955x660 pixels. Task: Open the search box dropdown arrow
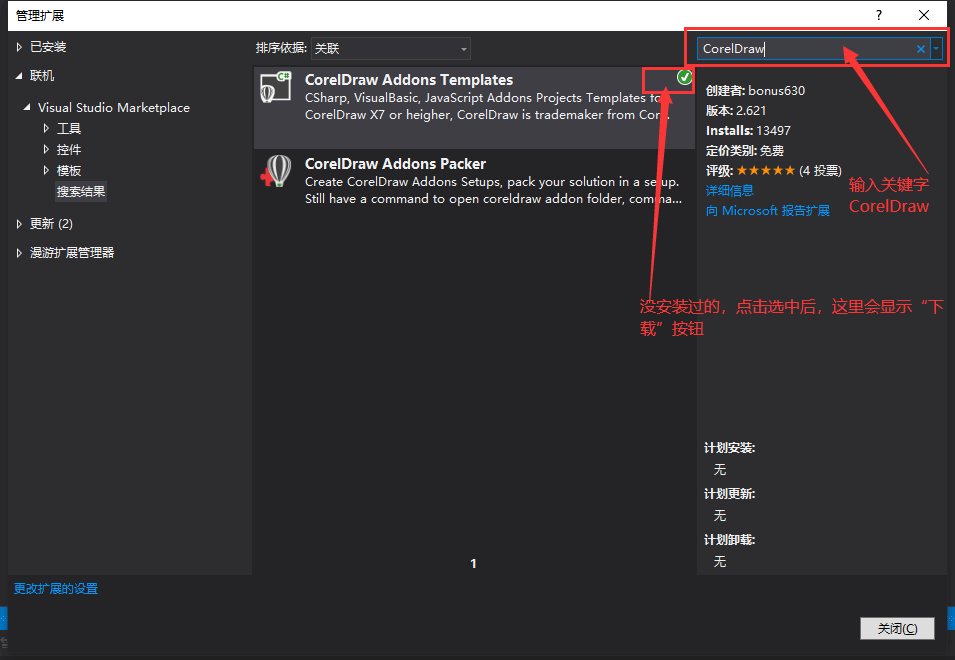[936, 48]
